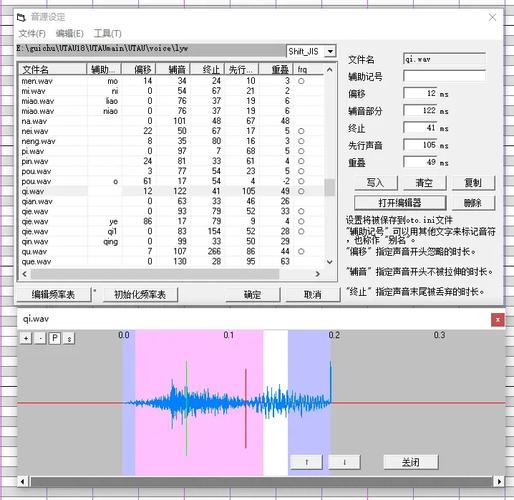Open the 工具(T) menu
The width and height of the screenshot is (514, 500).
pyautogui.click(x=107, y=33)
